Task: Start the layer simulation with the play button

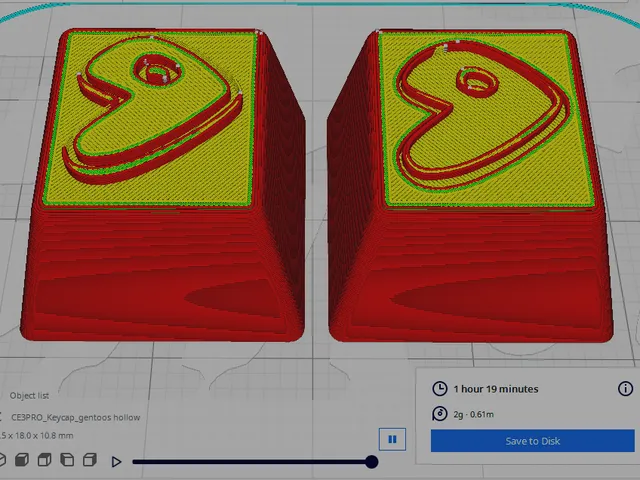Action: [116, 462]
